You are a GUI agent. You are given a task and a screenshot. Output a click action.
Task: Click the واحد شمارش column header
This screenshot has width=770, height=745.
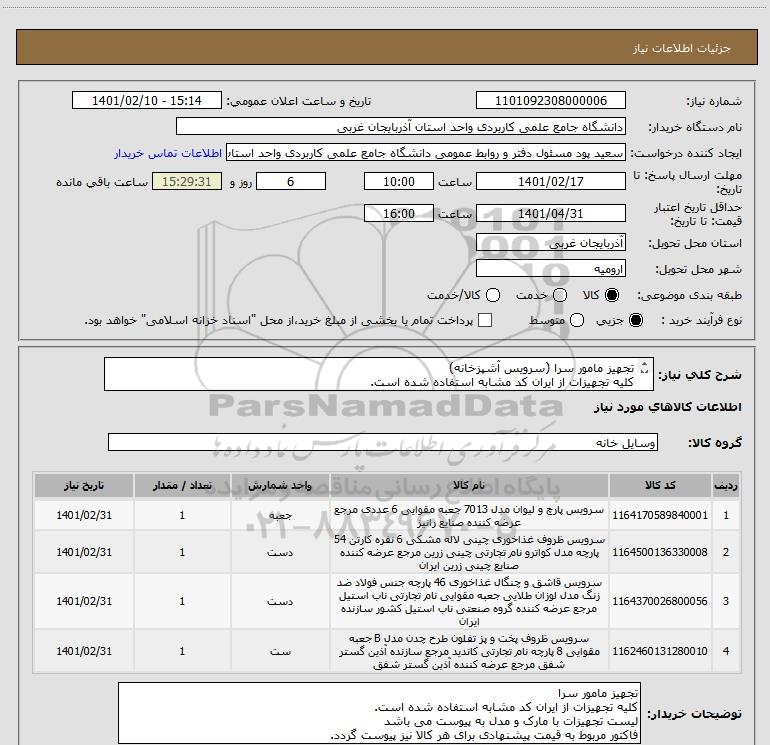click(280, 485)
